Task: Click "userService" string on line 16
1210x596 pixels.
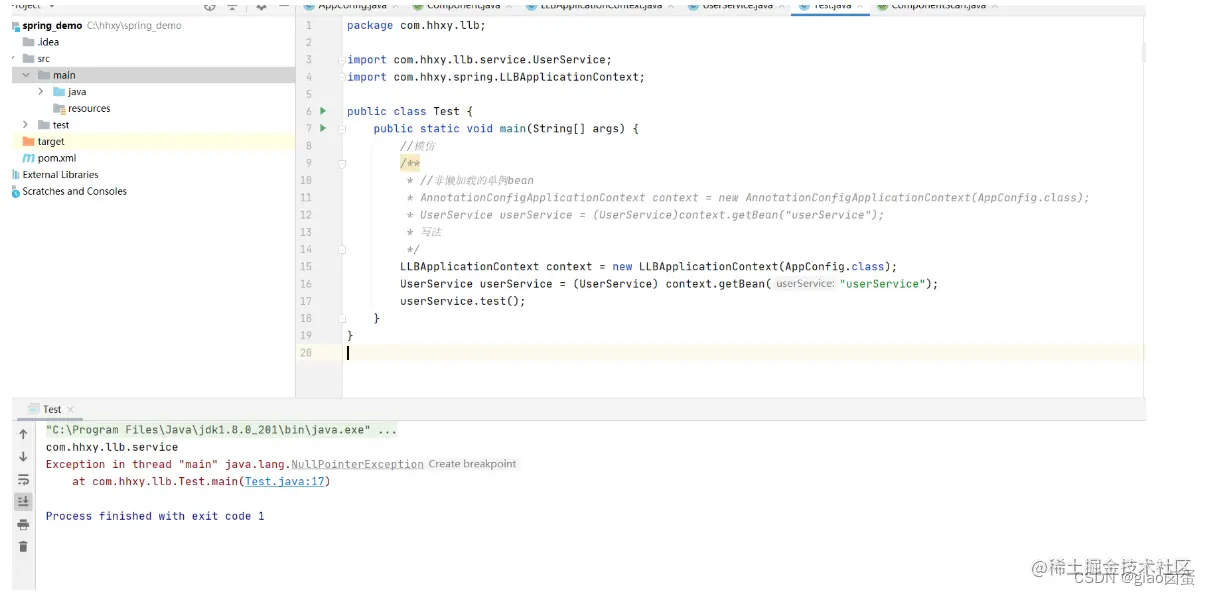Action: [x=882, y=284]
